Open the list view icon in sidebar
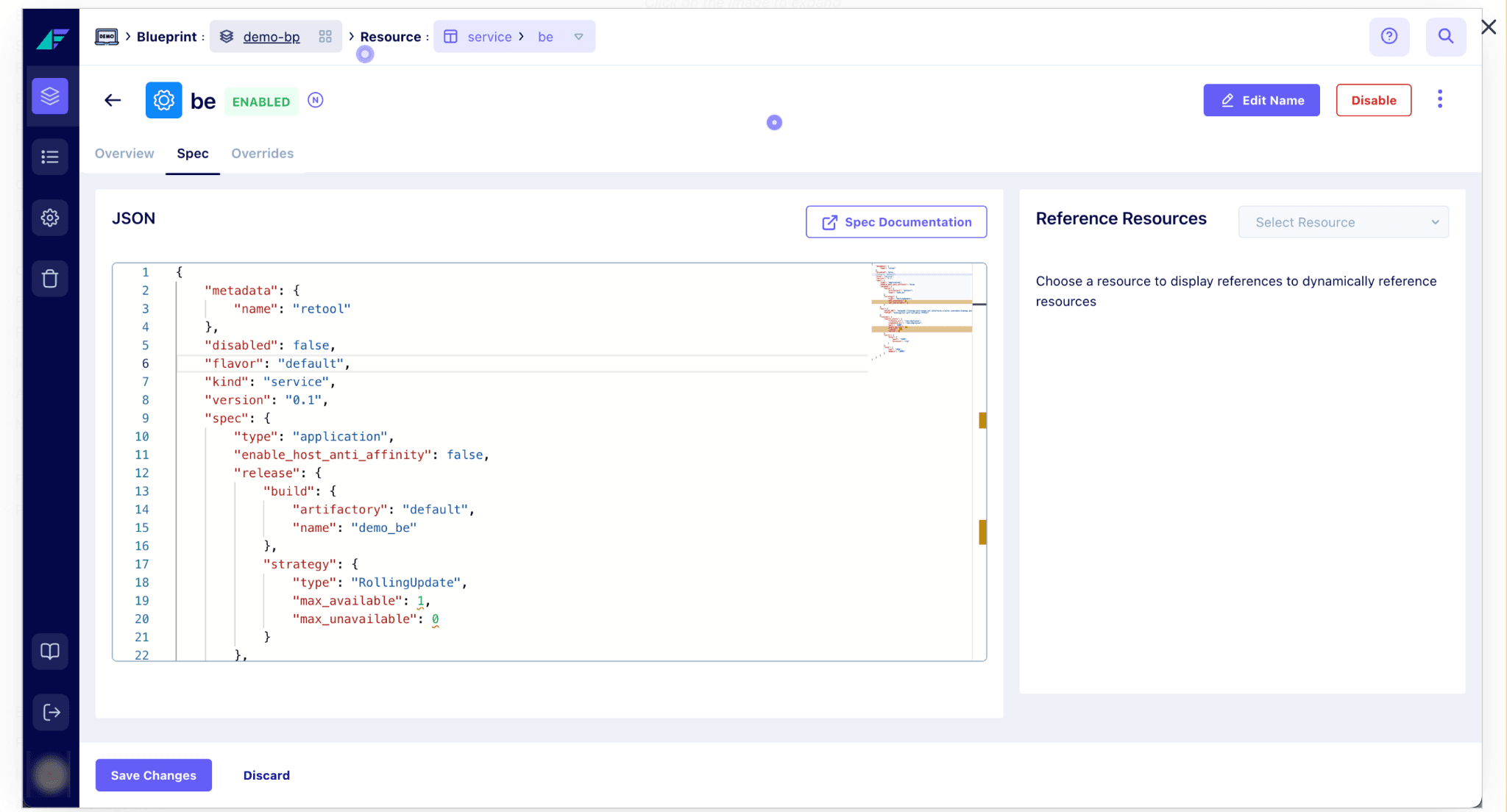The width and height of the screenshot is (1507, 812). pos(50,157)
